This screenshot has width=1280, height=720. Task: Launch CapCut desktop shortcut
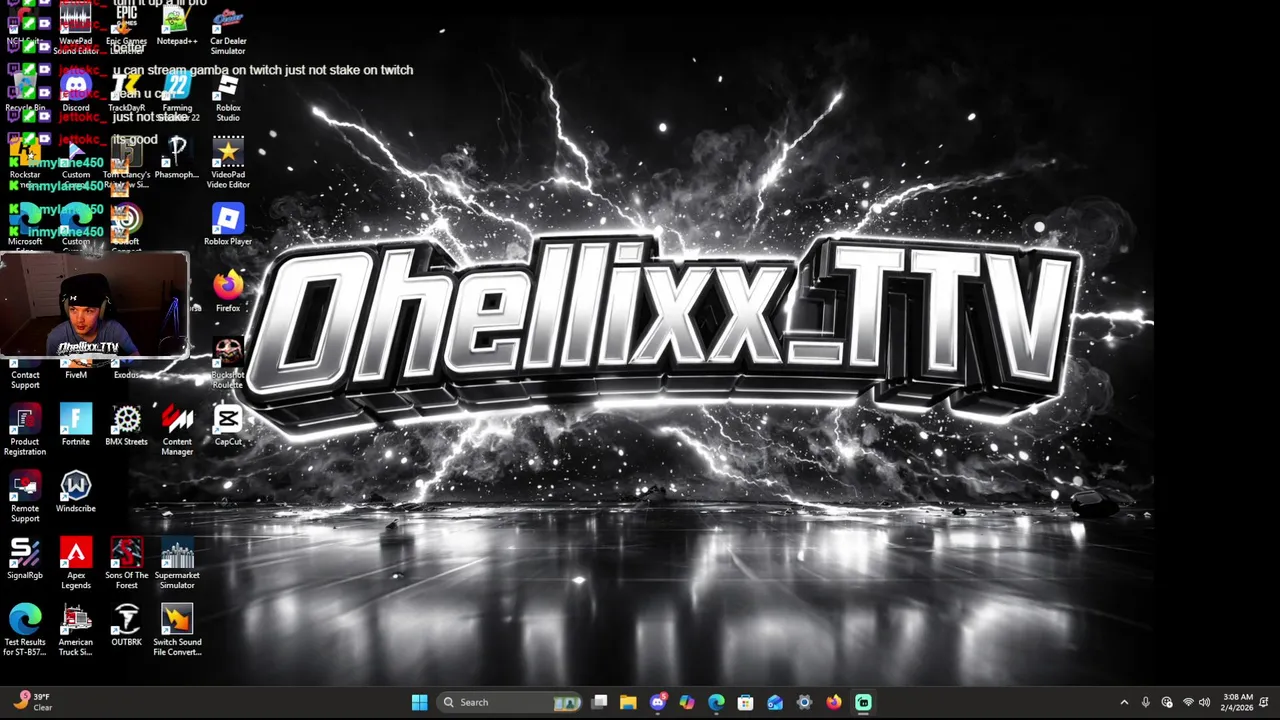pos(228,426)
